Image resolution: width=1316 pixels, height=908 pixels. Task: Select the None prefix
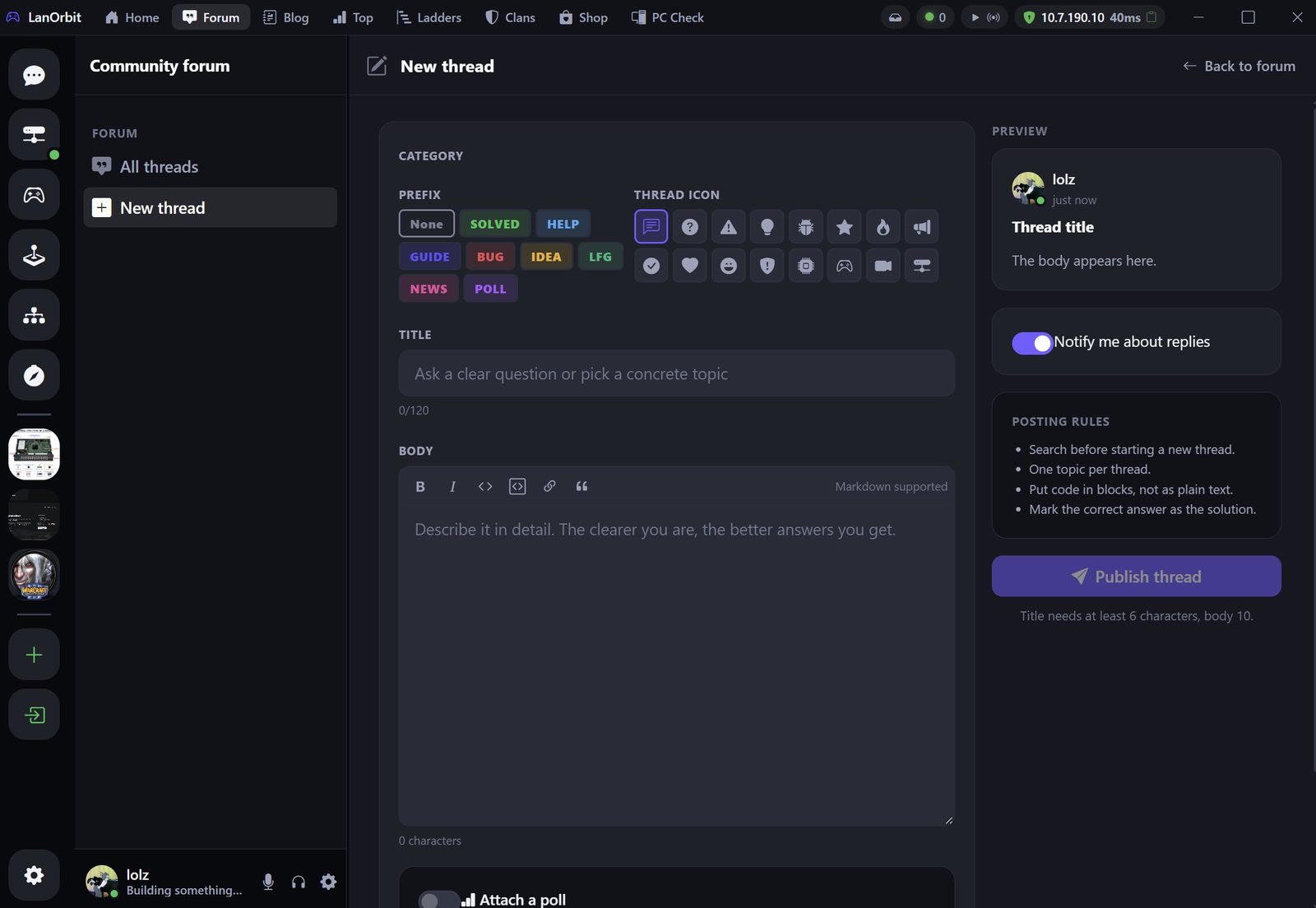coord(427,224)
